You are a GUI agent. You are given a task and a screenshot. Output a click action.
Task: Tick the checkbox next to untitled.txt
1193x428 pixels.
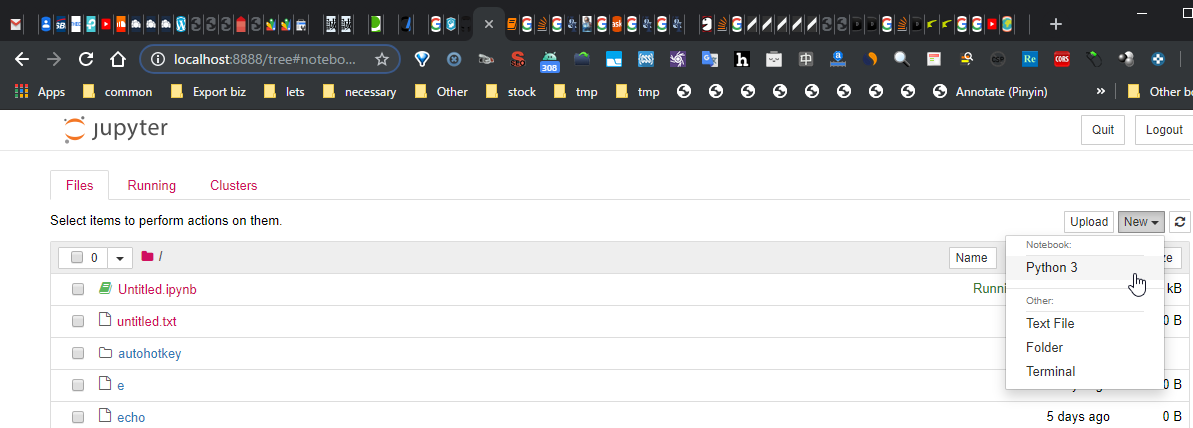tap(78, 321)
